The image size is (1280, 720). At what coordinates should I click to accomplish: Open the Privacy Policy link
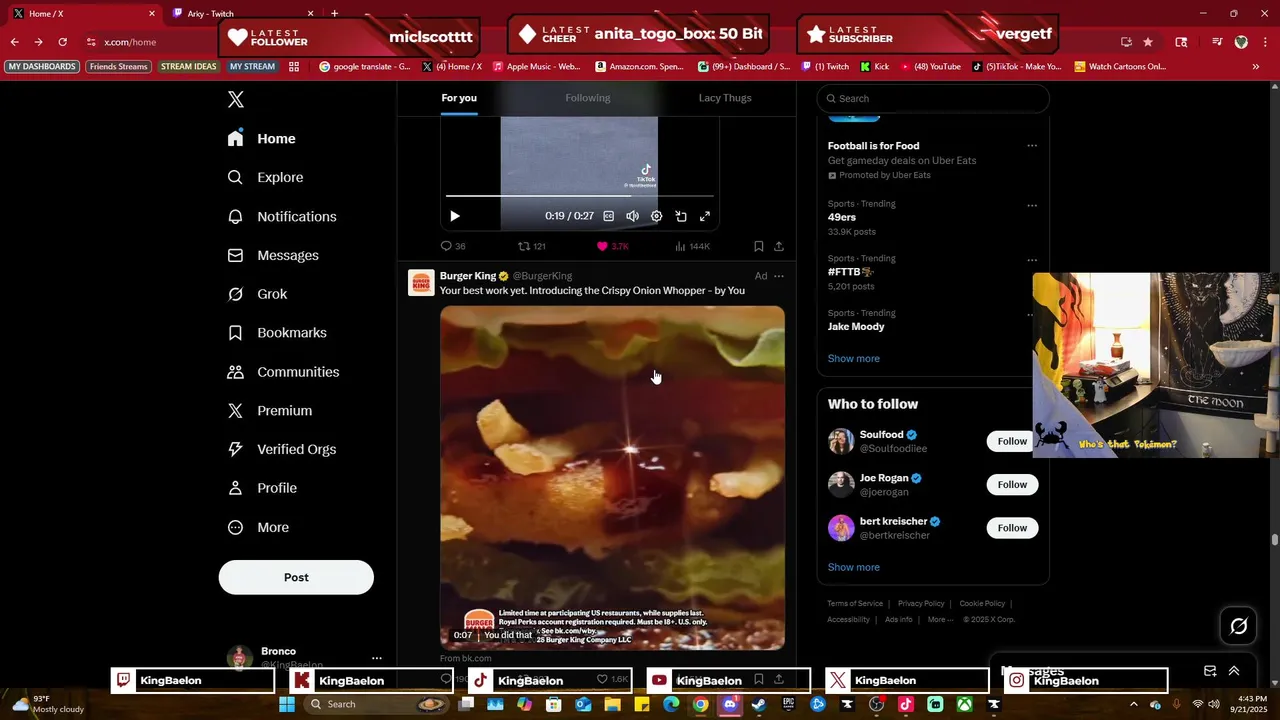point(921,604)
